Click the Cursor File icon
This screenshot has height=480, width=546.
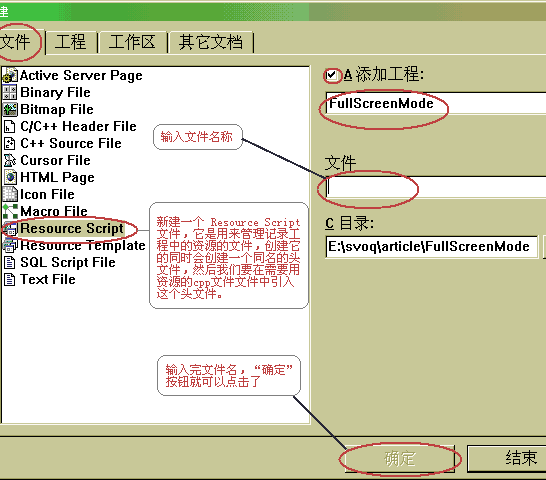(10, 161)
